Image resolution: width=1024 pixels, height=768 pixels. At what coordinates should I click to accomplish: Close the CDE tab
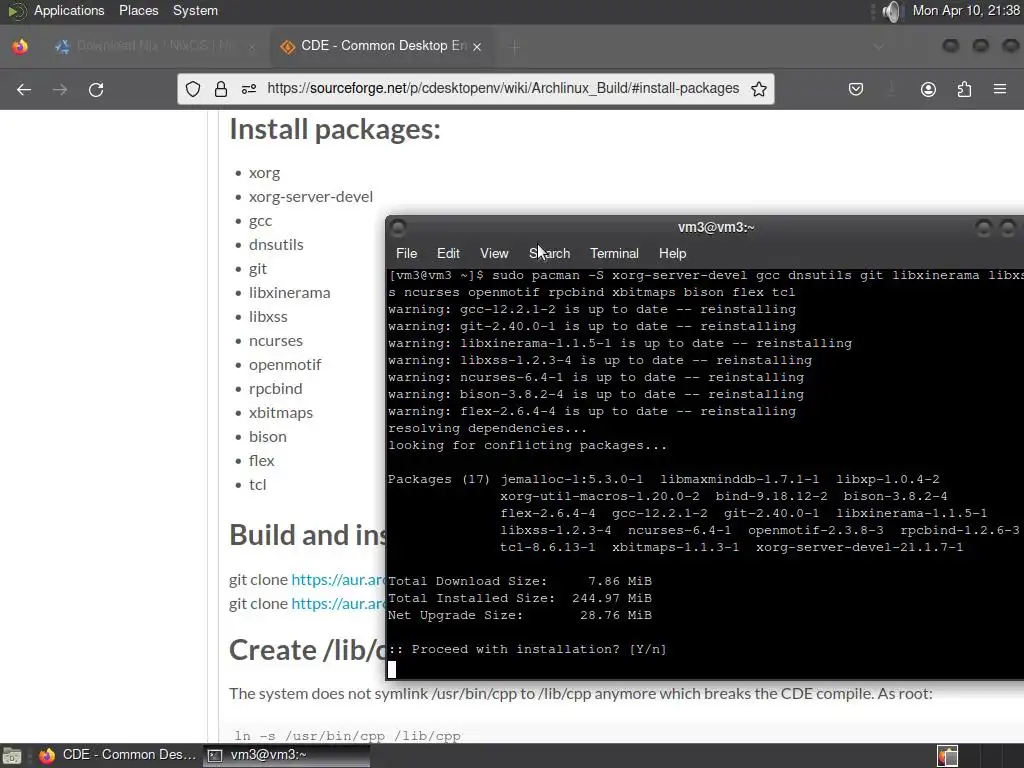click(477, 46)
